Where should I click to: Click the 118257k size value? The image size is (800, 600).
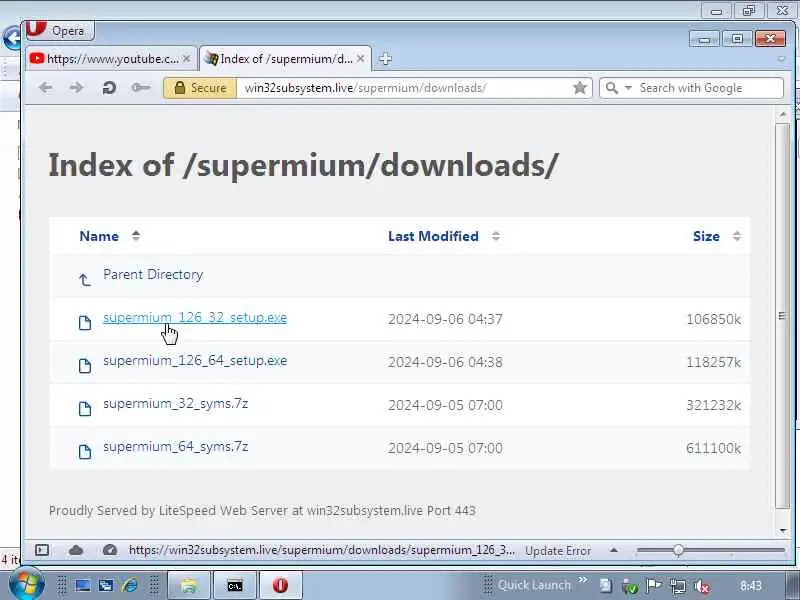point(713,362)
